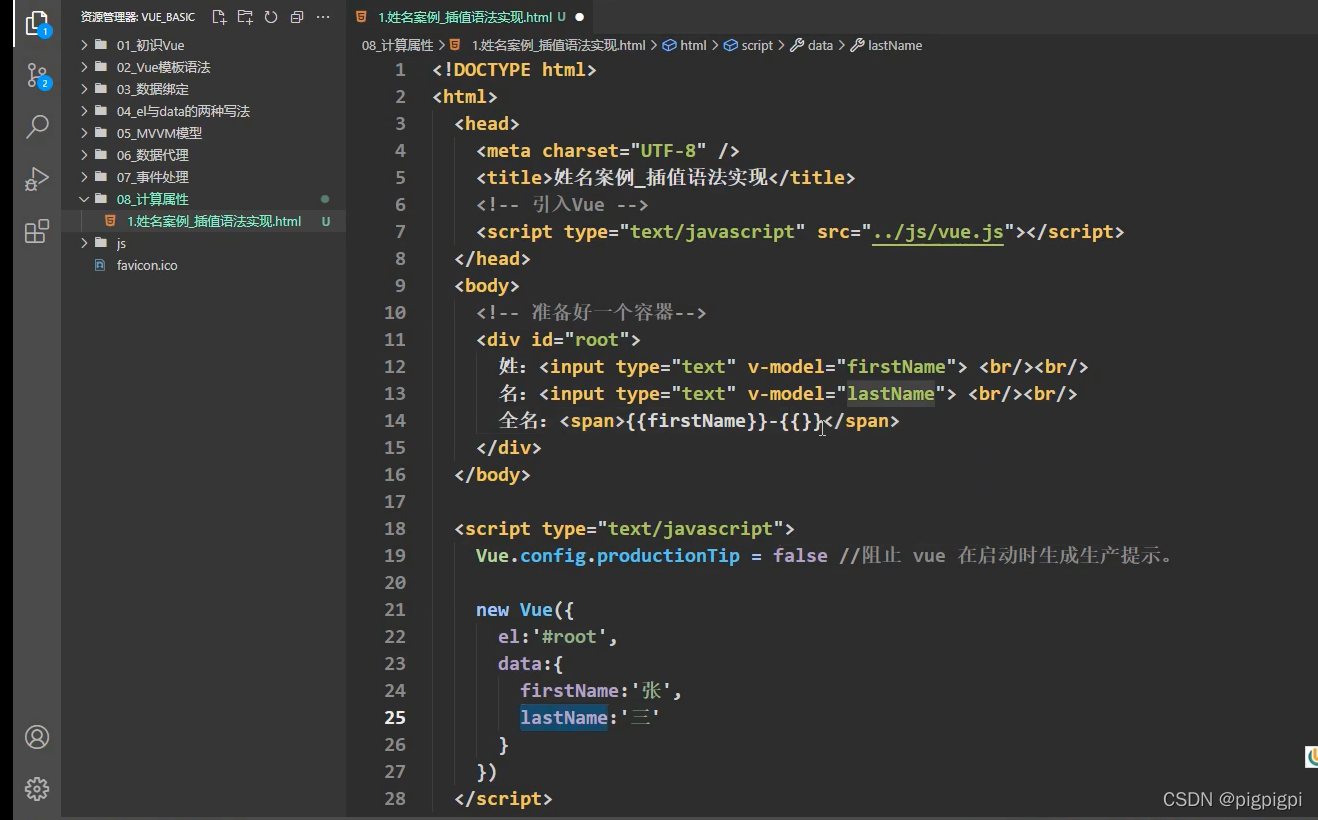Open explorer more actions ellipsis
This screenshot has width=1318, height=820.
[x=323, y=17]
